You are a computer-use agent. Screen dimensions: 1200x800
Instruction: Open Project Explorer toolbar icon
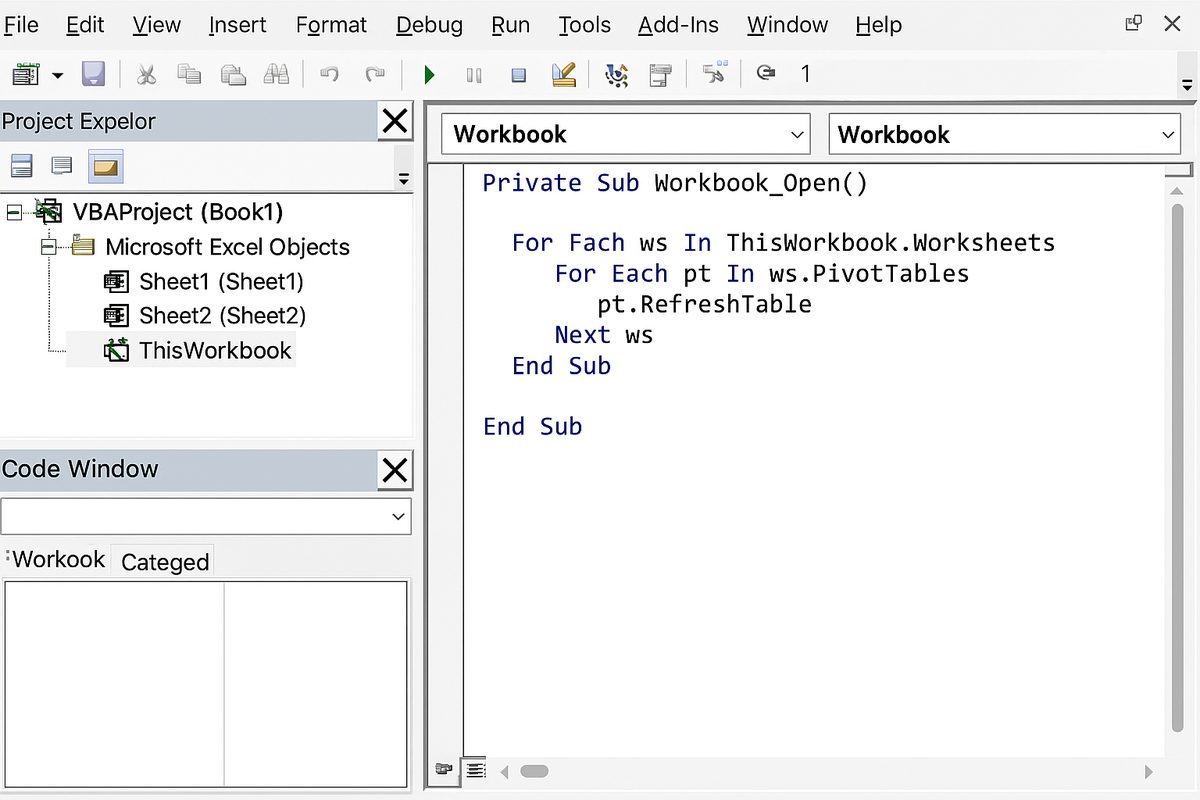pyautogui.click(x=617, y=75)
